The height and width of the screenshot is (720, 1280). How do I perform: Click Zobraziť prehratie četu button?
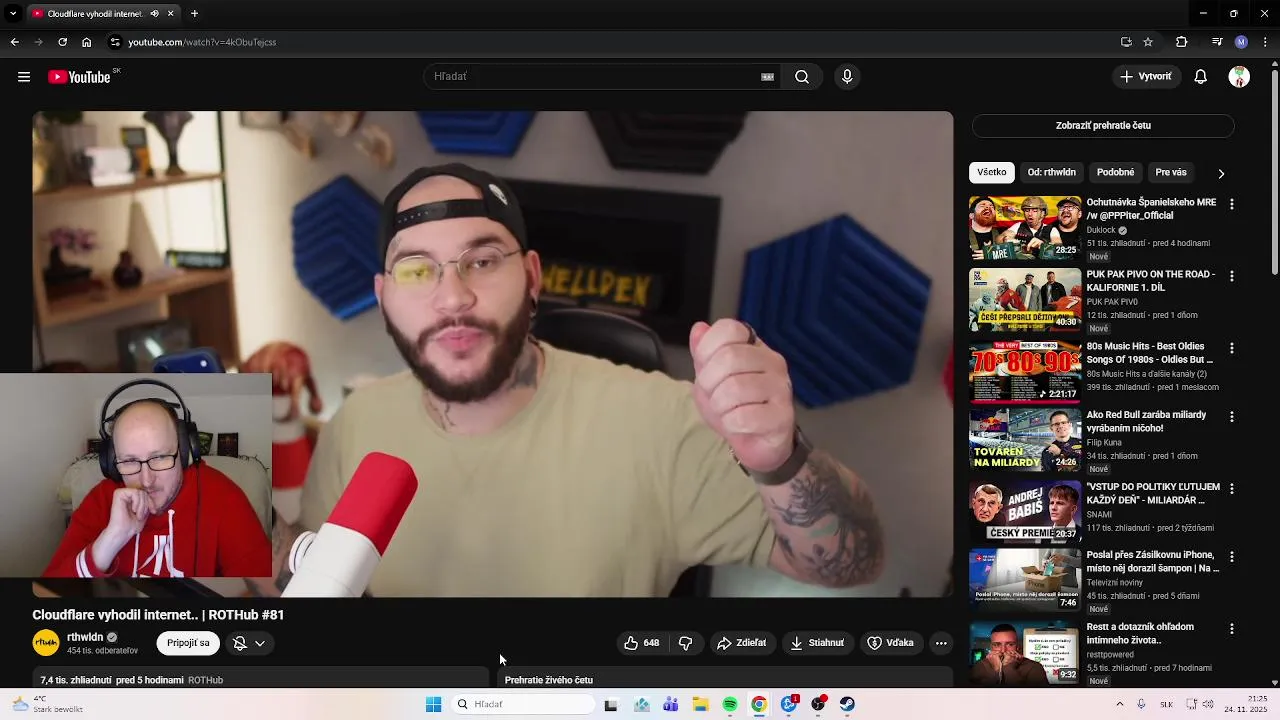pos(1103,126)
